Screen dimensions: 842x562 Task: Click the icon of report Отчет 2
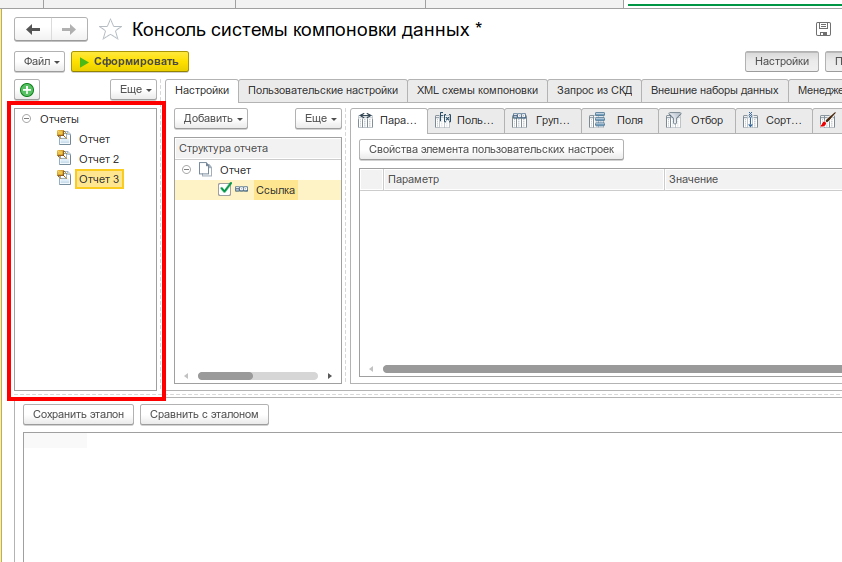click(x=64, y=158)
